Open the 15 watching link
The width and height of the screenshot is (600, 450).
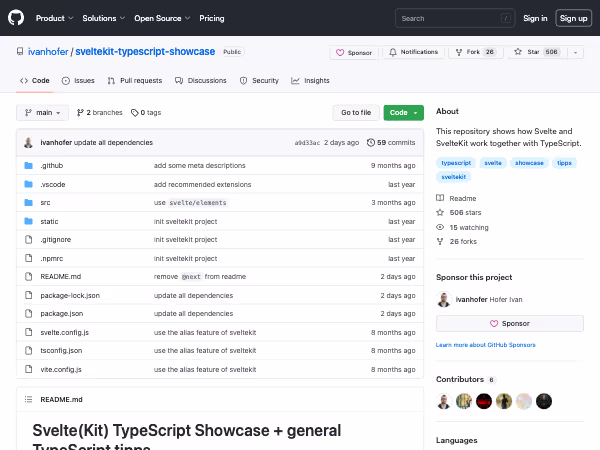point(462,227)
